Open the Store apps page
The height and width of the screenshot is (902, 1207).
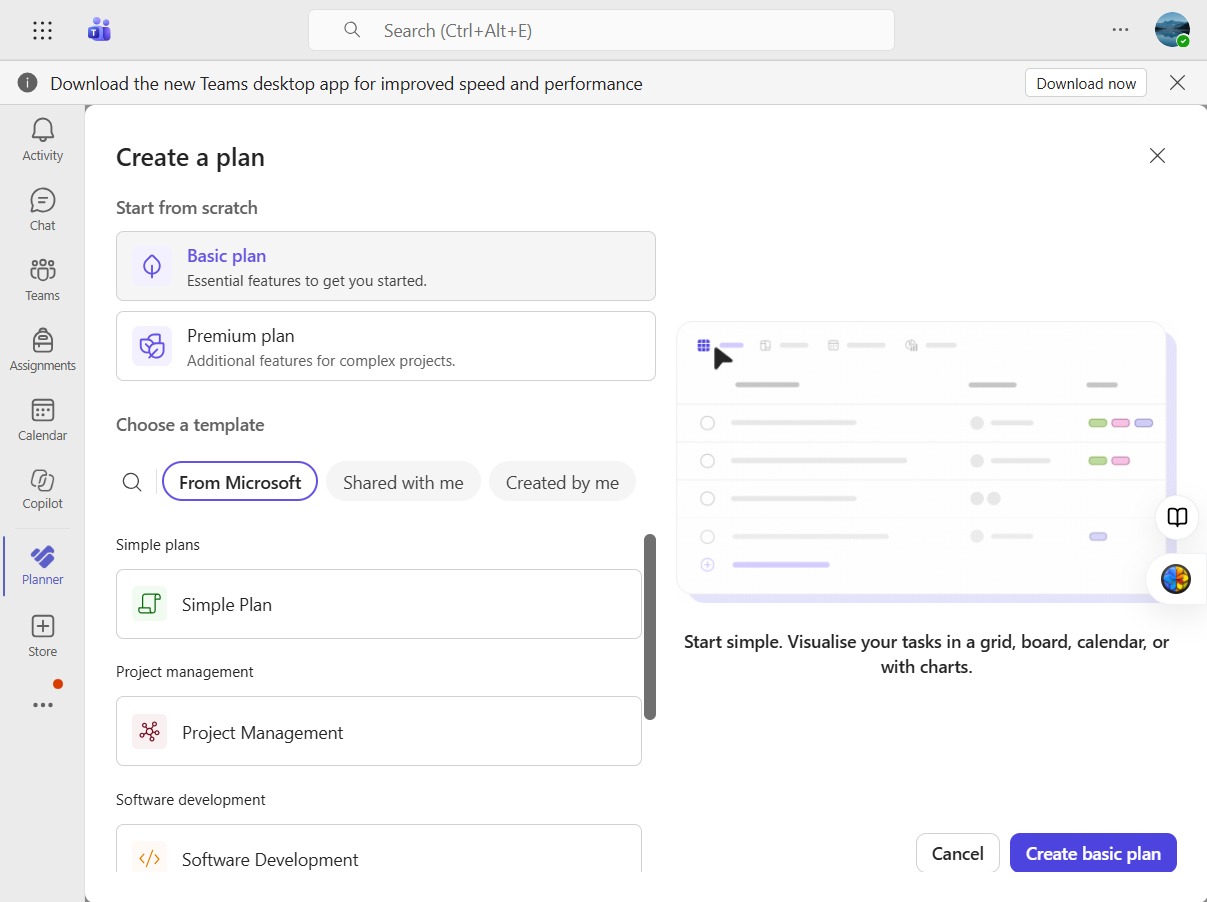(x=42, y=636)
